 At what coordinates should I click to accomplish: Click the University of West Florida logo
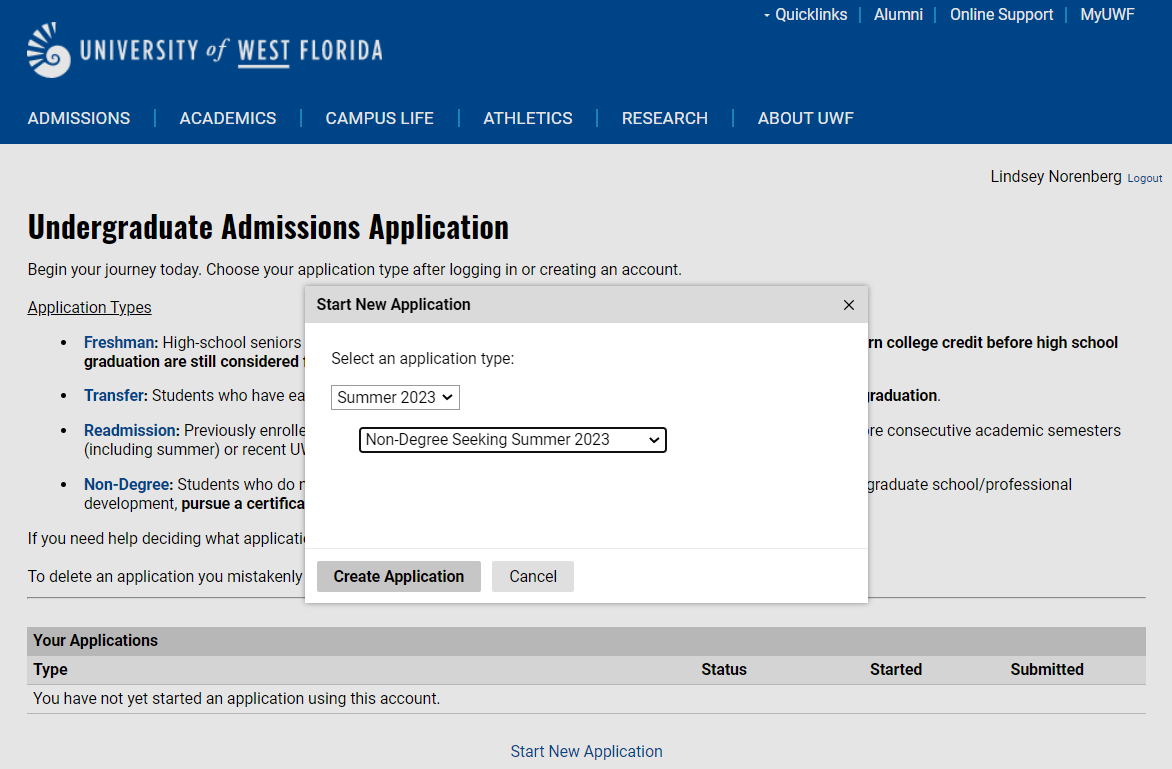point(205,50)
